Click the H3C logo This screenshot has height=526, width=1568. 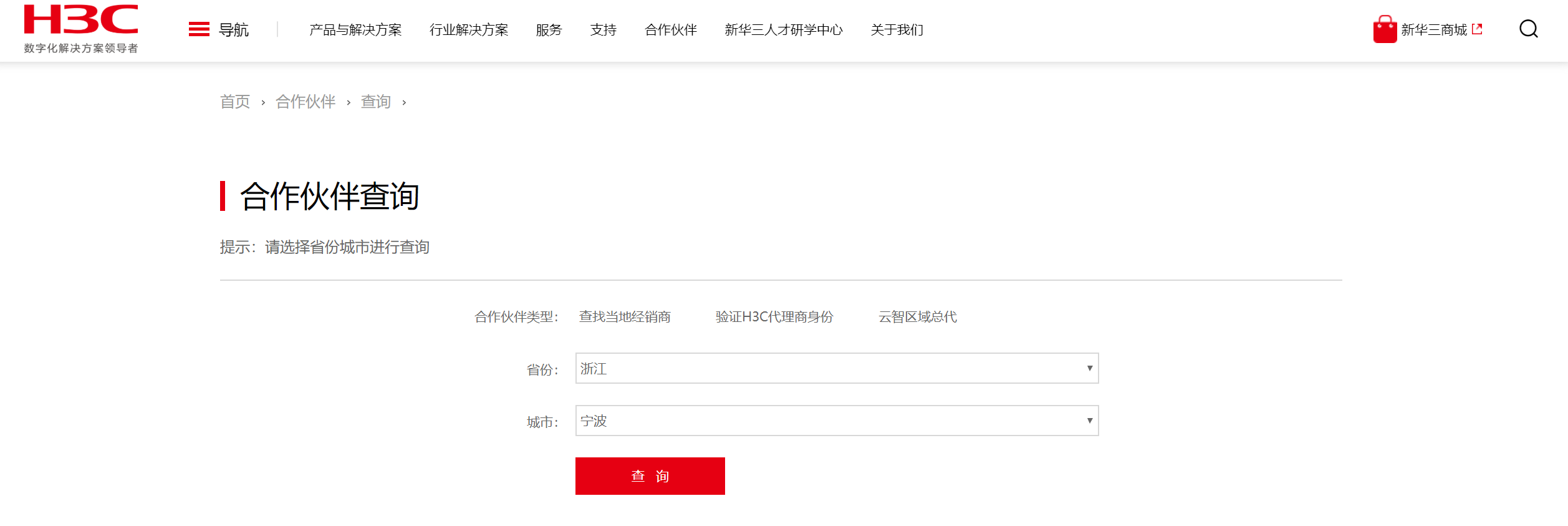click(81, 19)
